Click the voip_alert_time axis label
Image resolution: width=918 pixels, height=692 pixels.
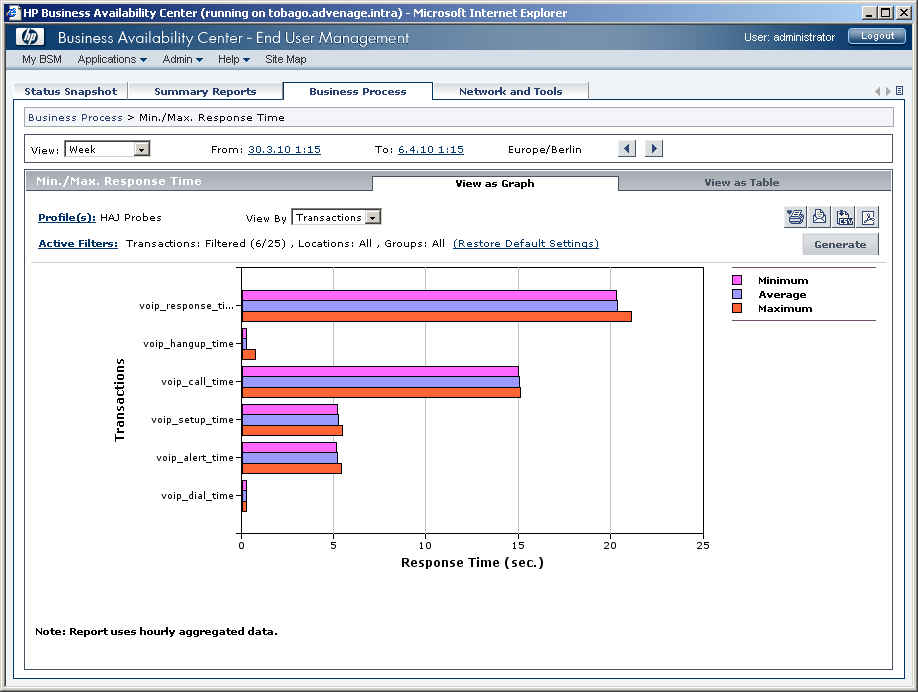tap(195, 458)
